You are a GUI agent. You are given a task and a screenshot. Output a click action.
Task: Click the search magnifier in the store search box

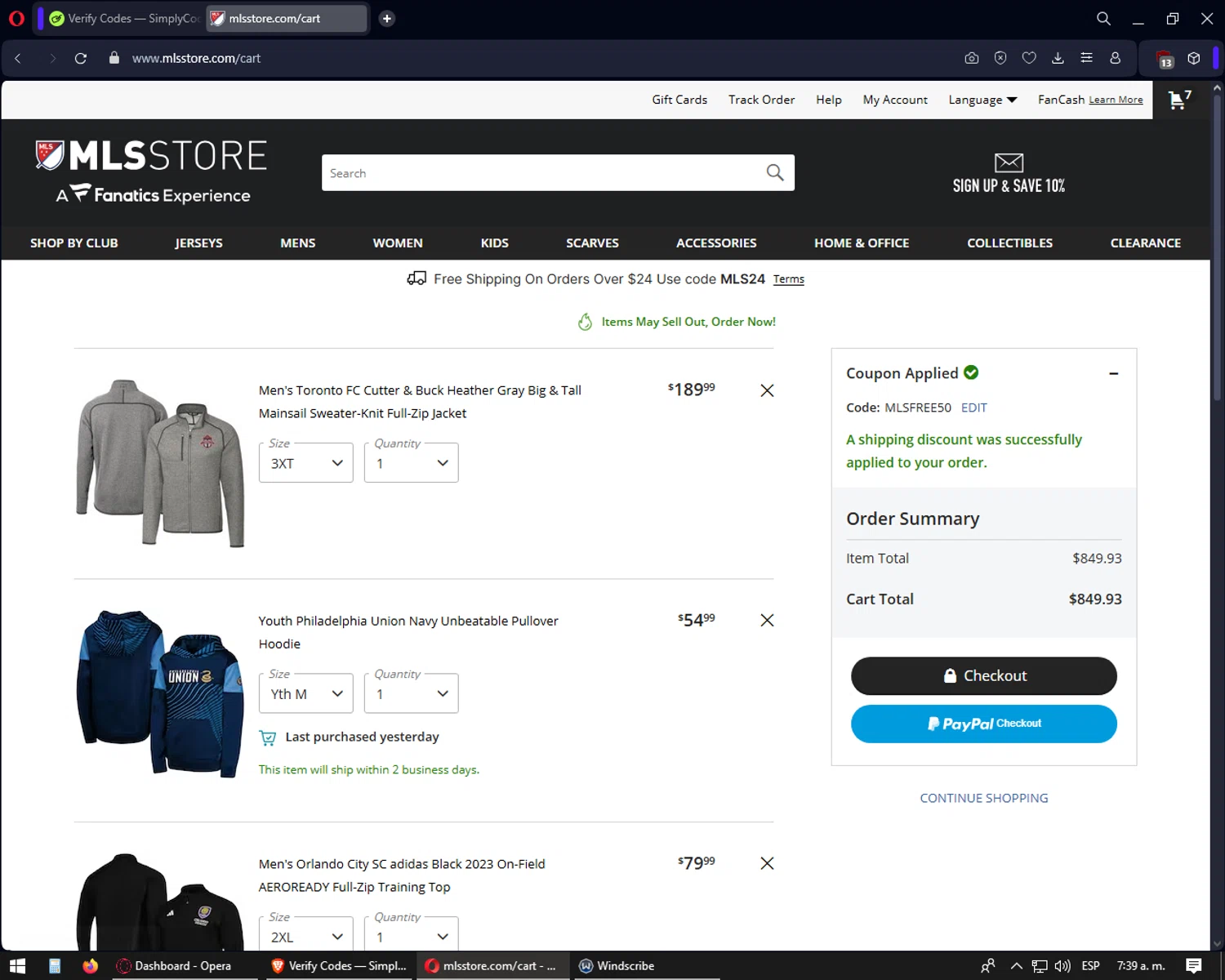775,172
